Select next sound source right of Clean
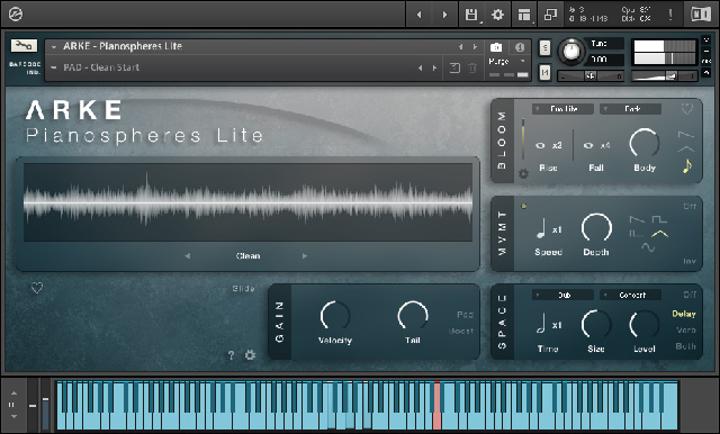 point(304,256)
